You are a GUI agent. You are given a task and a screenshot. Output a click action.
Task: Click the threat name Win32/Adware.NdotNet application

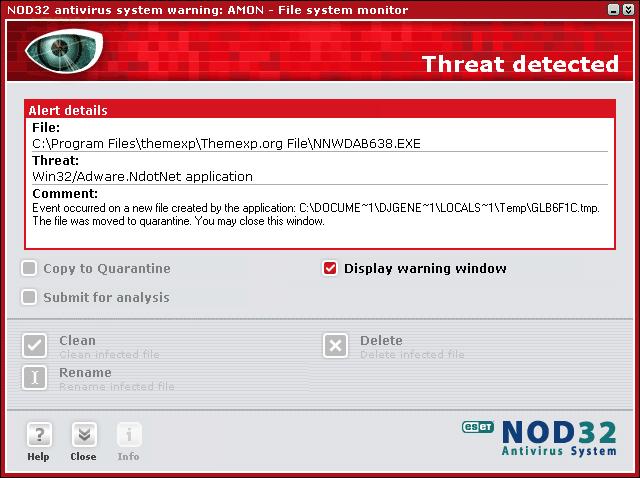point(142,176)
